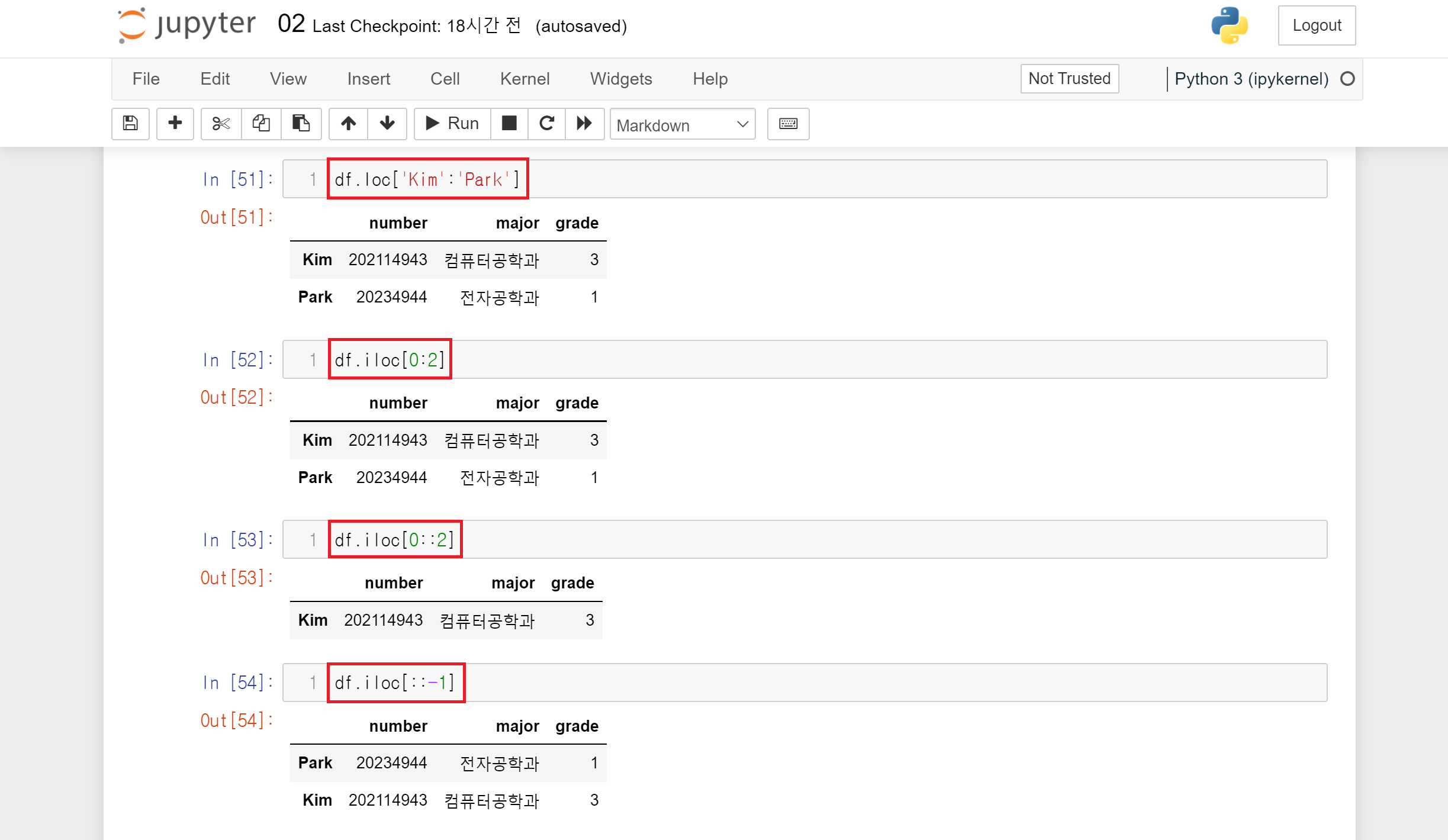
Task: Toggle the Not Trusted notebook status
Action: (x=1069, y=78)
